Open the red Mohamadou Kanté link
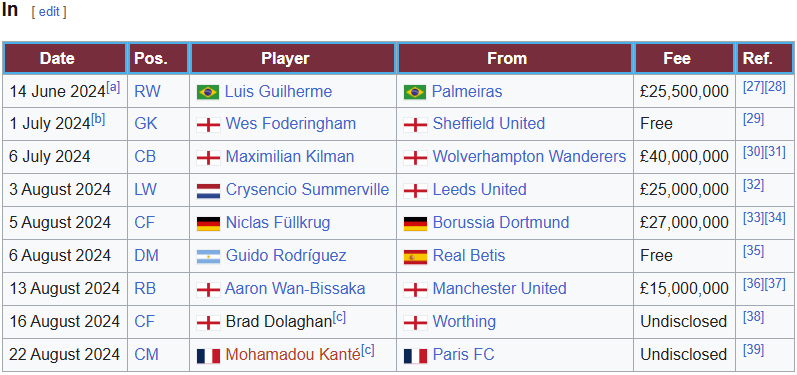Screen dimensions: 797x375 click(293, 354)
